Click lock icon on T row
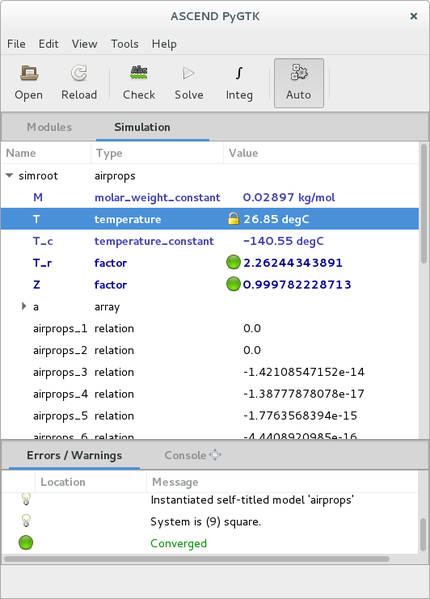Viewport: 430px width, 599px height. pyautogui.click(x=233, y=219)
